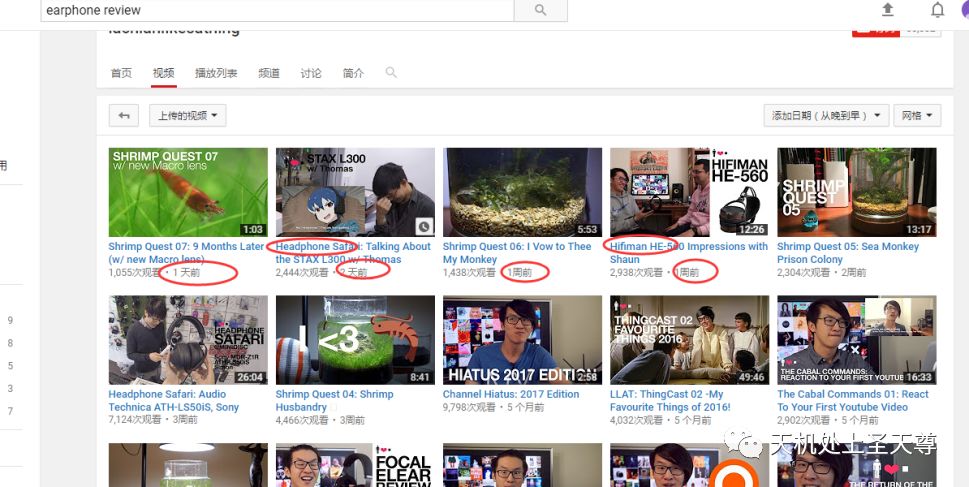969x487 pixels.
Task: Expand the 上传的视频 dropdown
Action: 188,116
